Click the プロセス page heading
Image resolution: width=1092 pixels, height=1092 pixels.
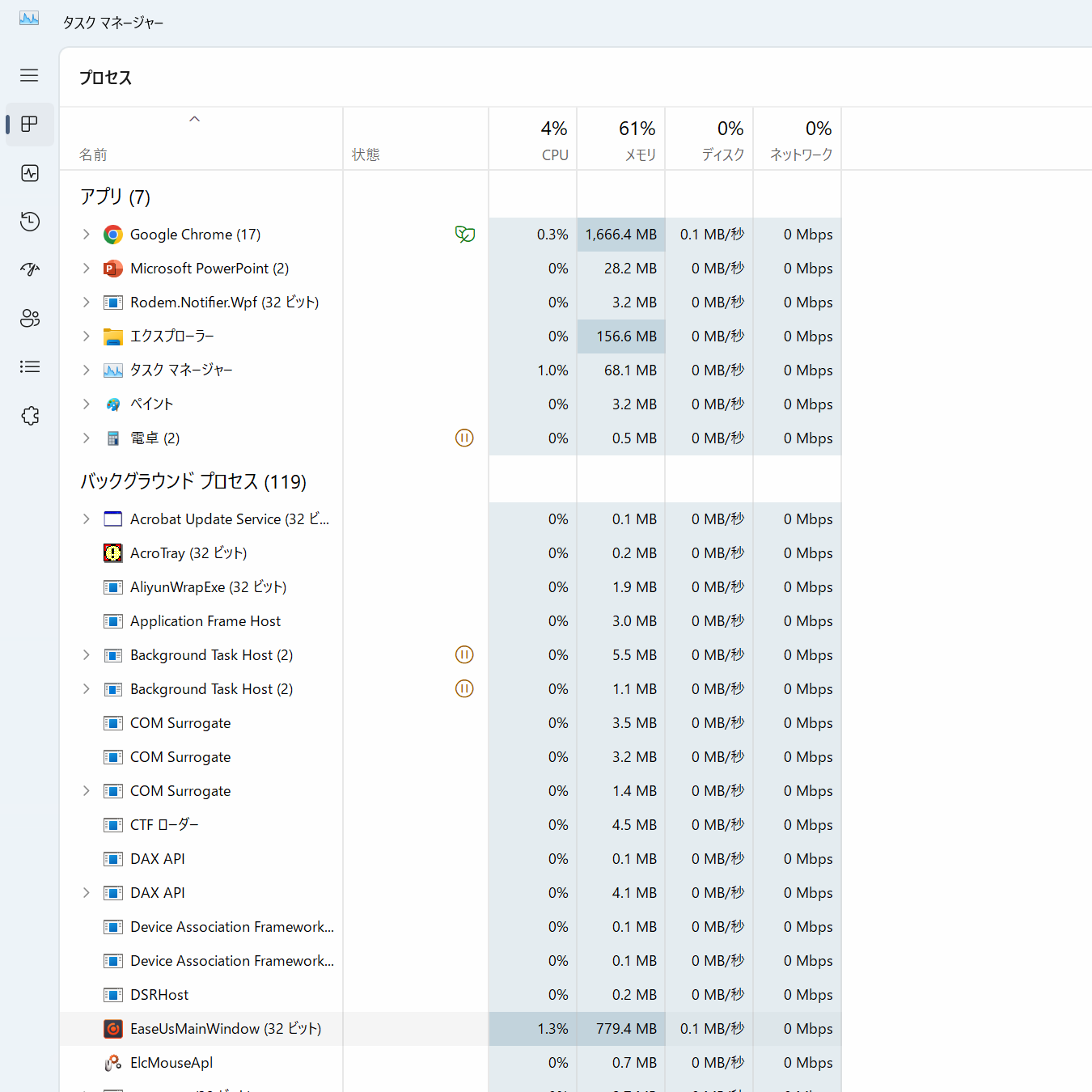point(105,78)
